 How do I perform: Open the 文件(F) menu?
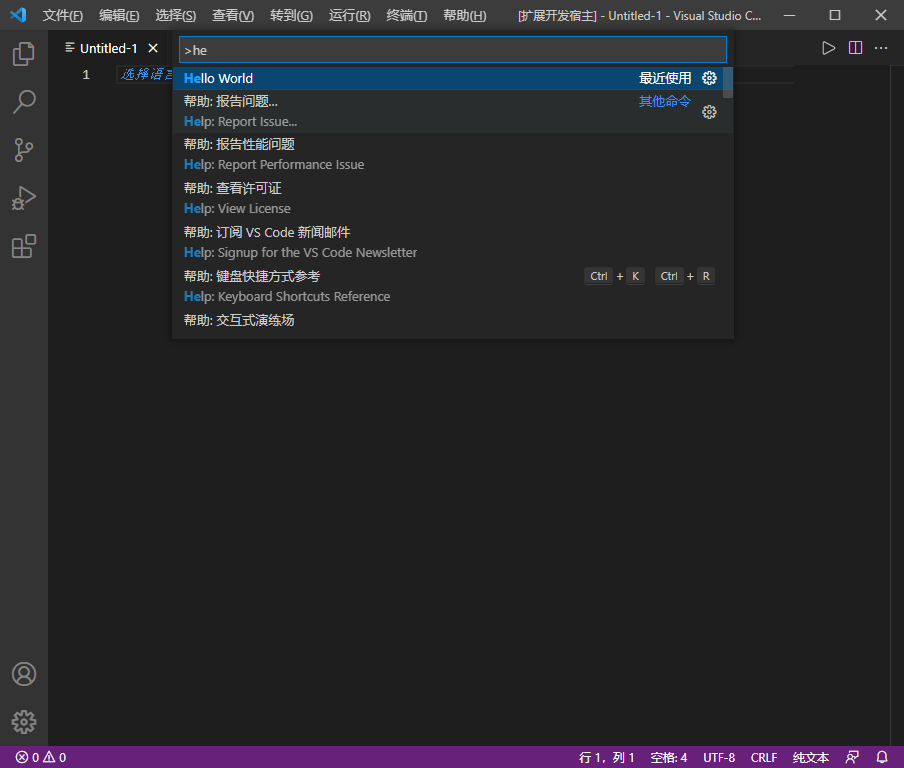62,16
